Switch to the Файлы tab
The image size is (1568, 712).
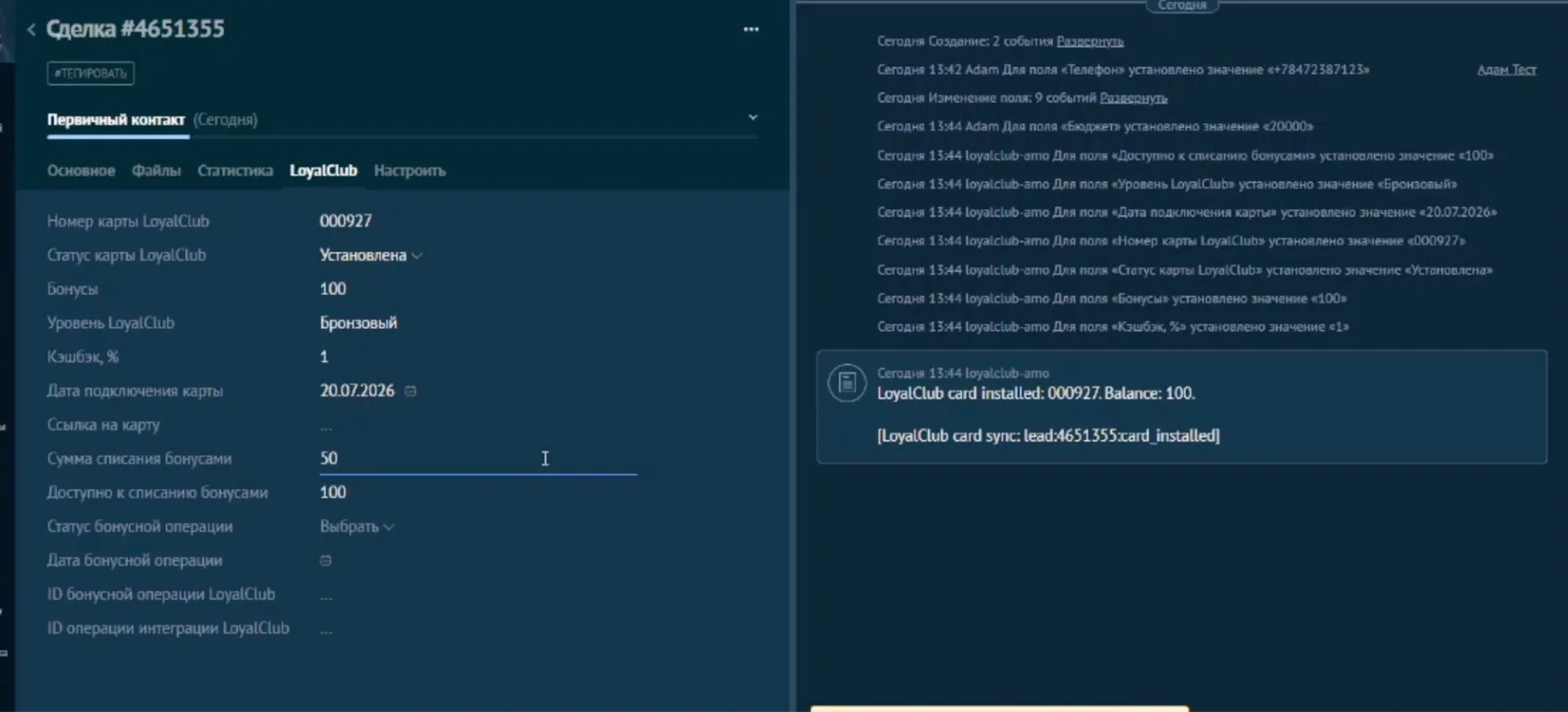point(156,171)
